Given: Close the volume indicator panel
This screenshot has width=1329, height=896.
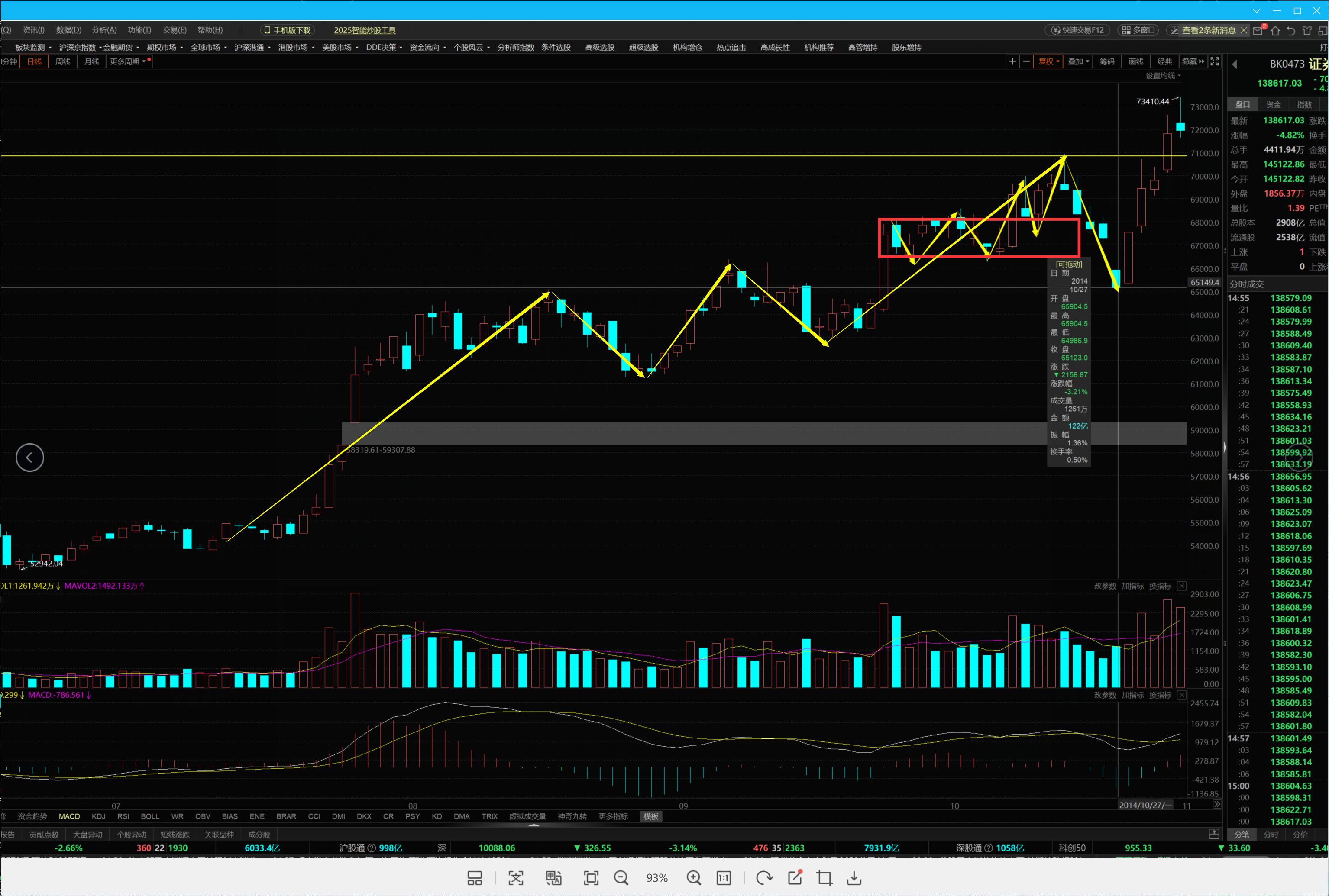Looking at the screenshot, I should pyautogui.click(x=1181, y=586).
